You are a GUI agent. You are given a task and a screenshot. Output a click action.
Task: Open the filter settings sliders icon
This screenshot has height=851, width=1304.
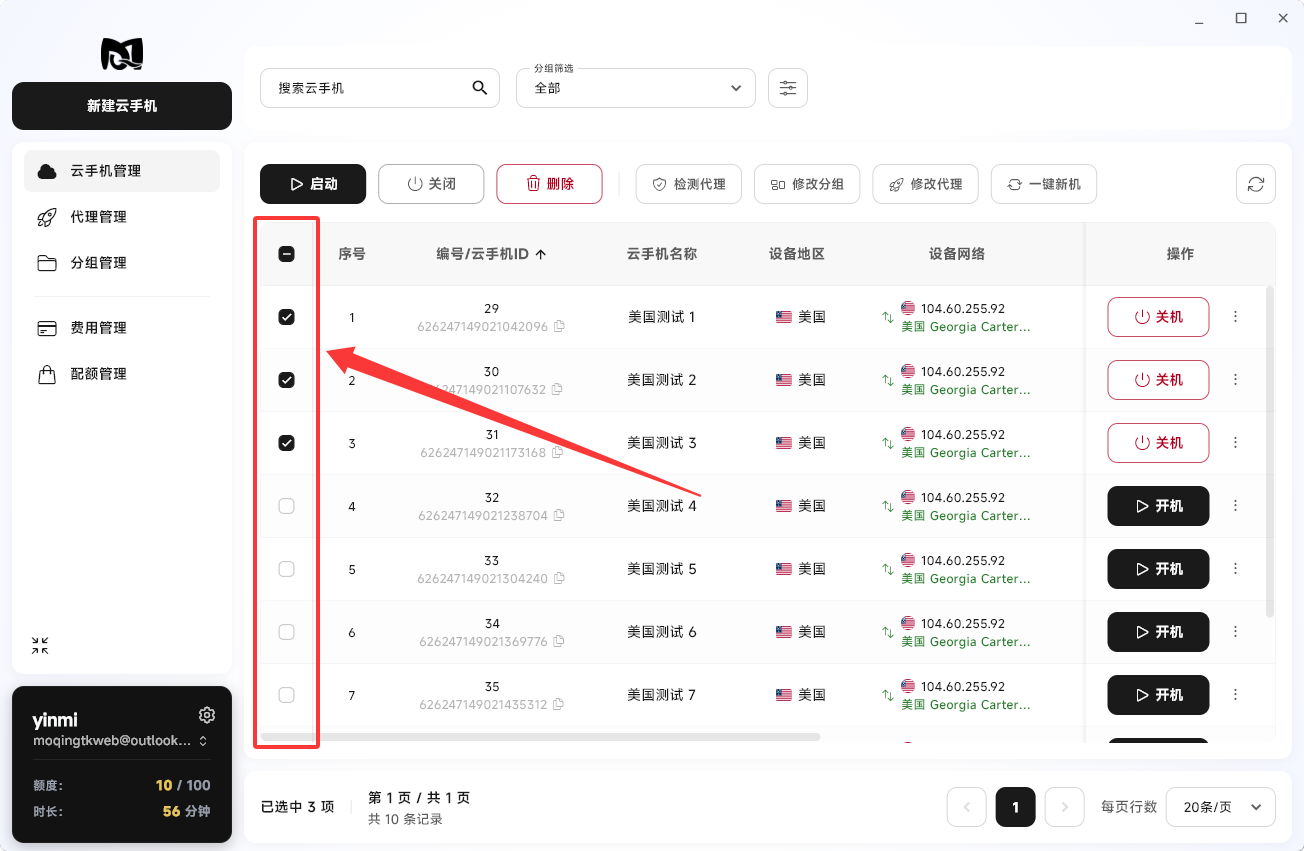tap(788, 88)
